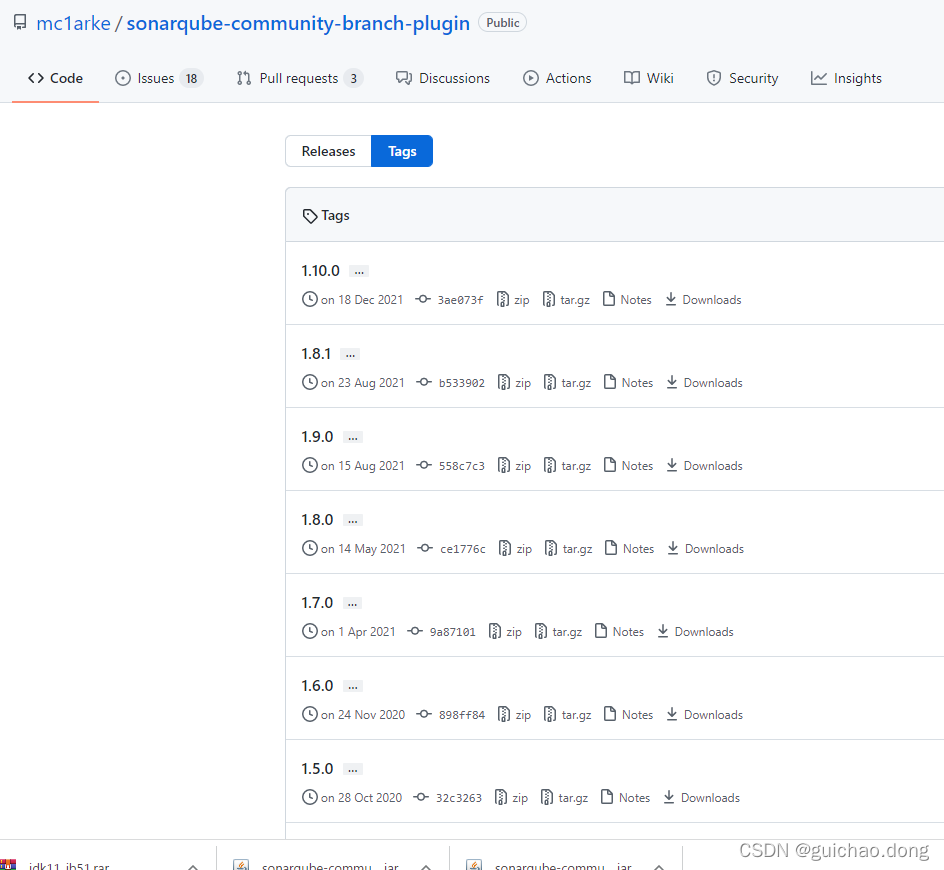The image size is (944, 870).
Task: Click the Notes icon for tag 1.8.1
Action: [x=610, y=382]
